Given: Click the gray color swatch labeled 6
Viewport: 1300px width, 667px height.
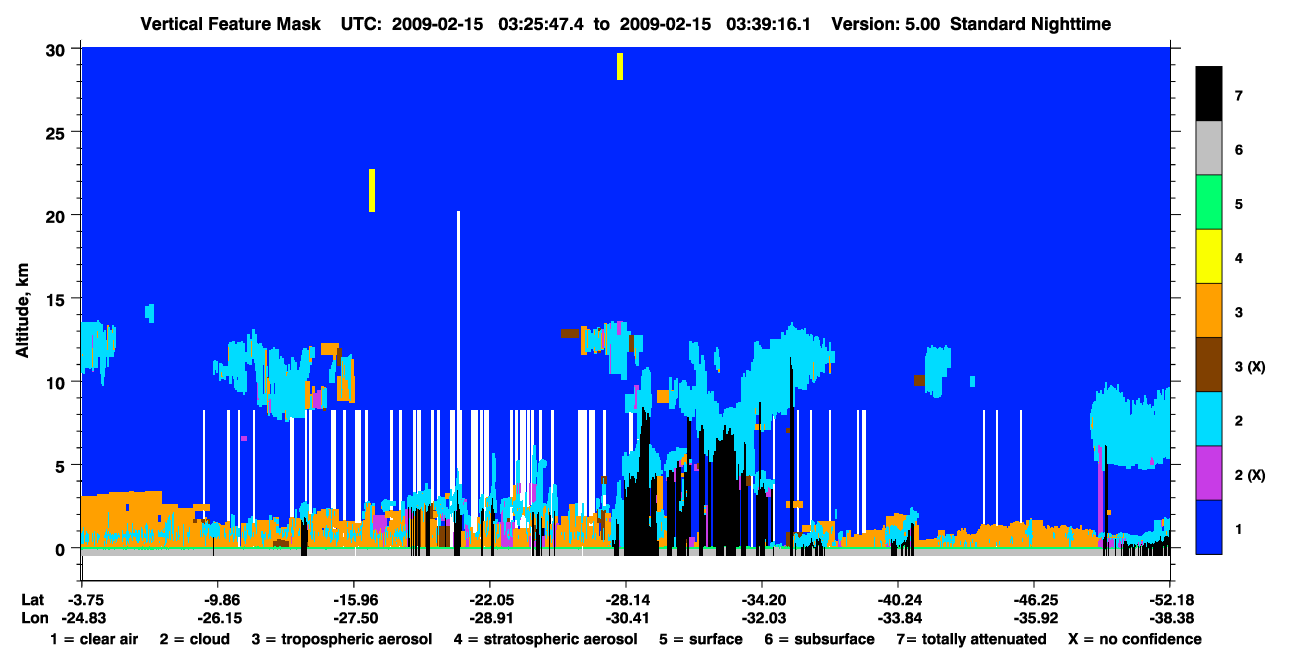Looking at the screenshot, I should [x=1209, y=149].
